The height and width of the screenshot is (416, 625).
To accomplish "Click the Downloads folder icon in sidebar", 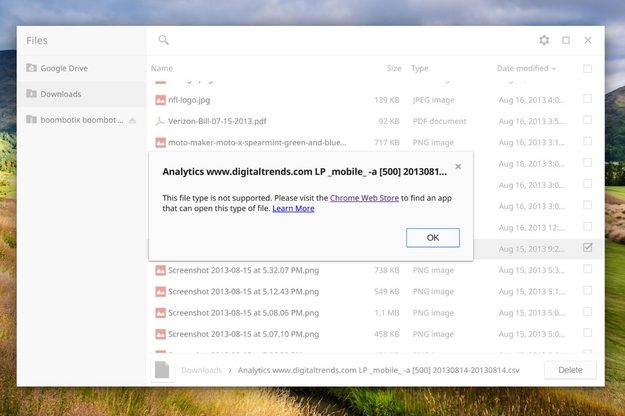I will pos(31,93).
